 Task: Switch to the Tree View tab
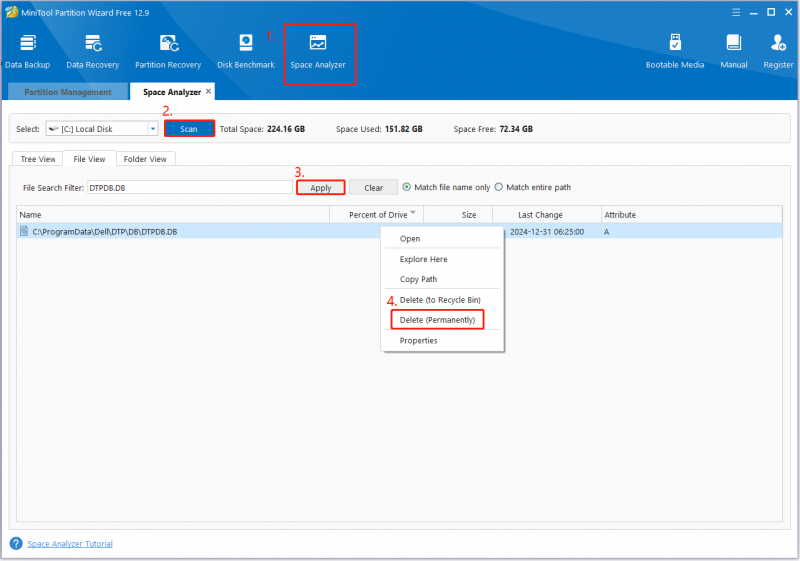tap(38, 159)
